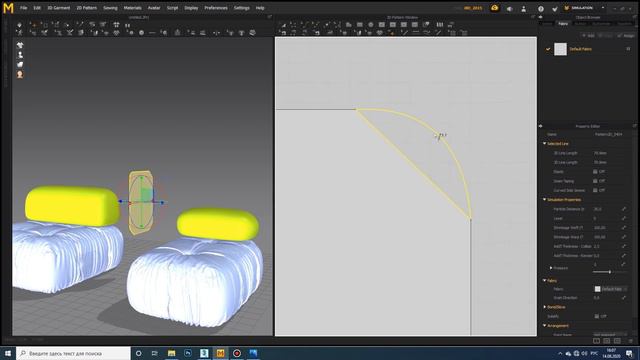Click the Name field in Property Editor
This screenshot has width=640, height=360.
(608, 134)
